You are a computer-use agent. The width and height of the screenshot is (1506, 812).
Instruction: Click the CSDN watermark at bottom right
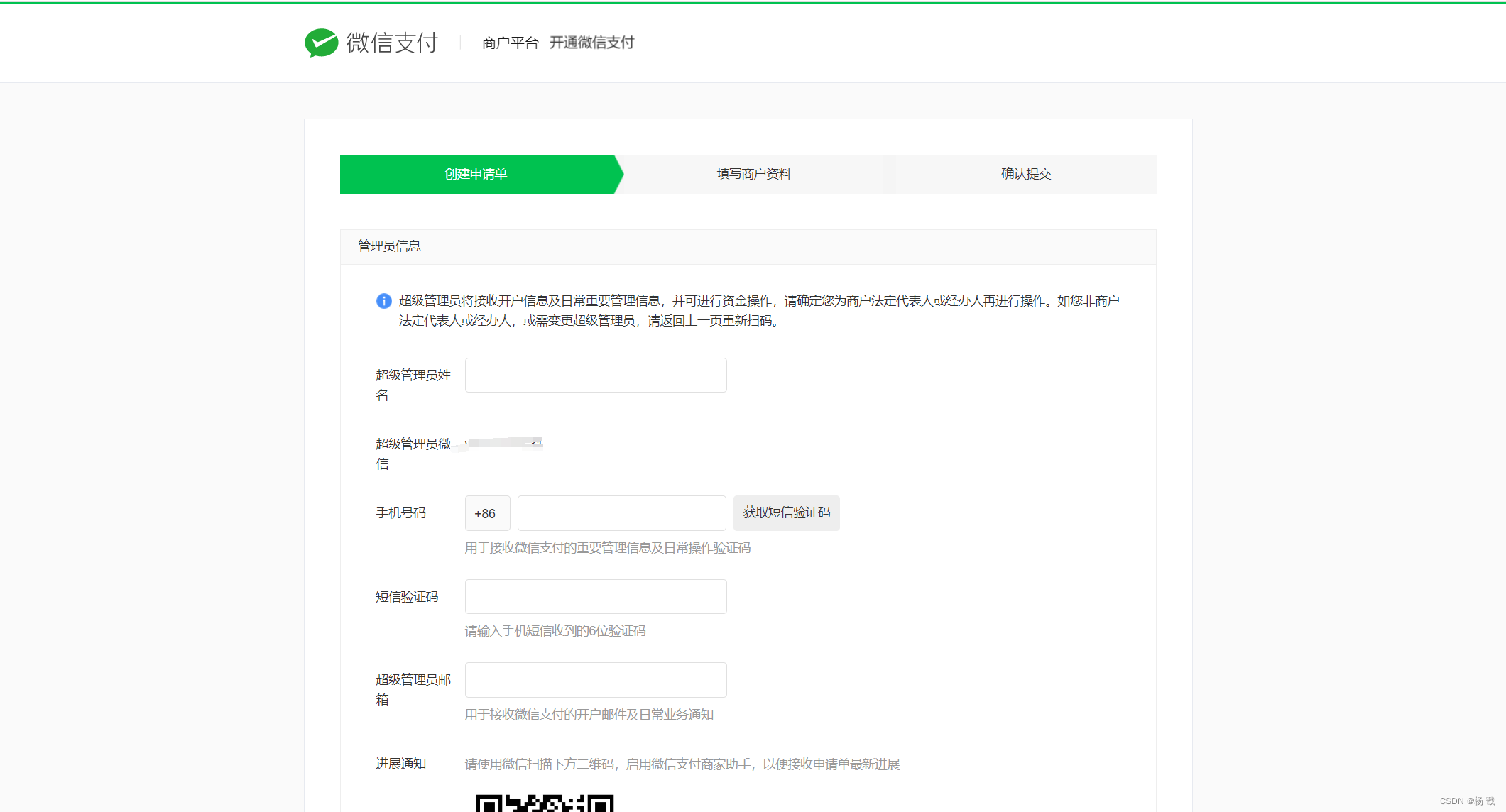pyautogui.click(x=1466, y=801)
